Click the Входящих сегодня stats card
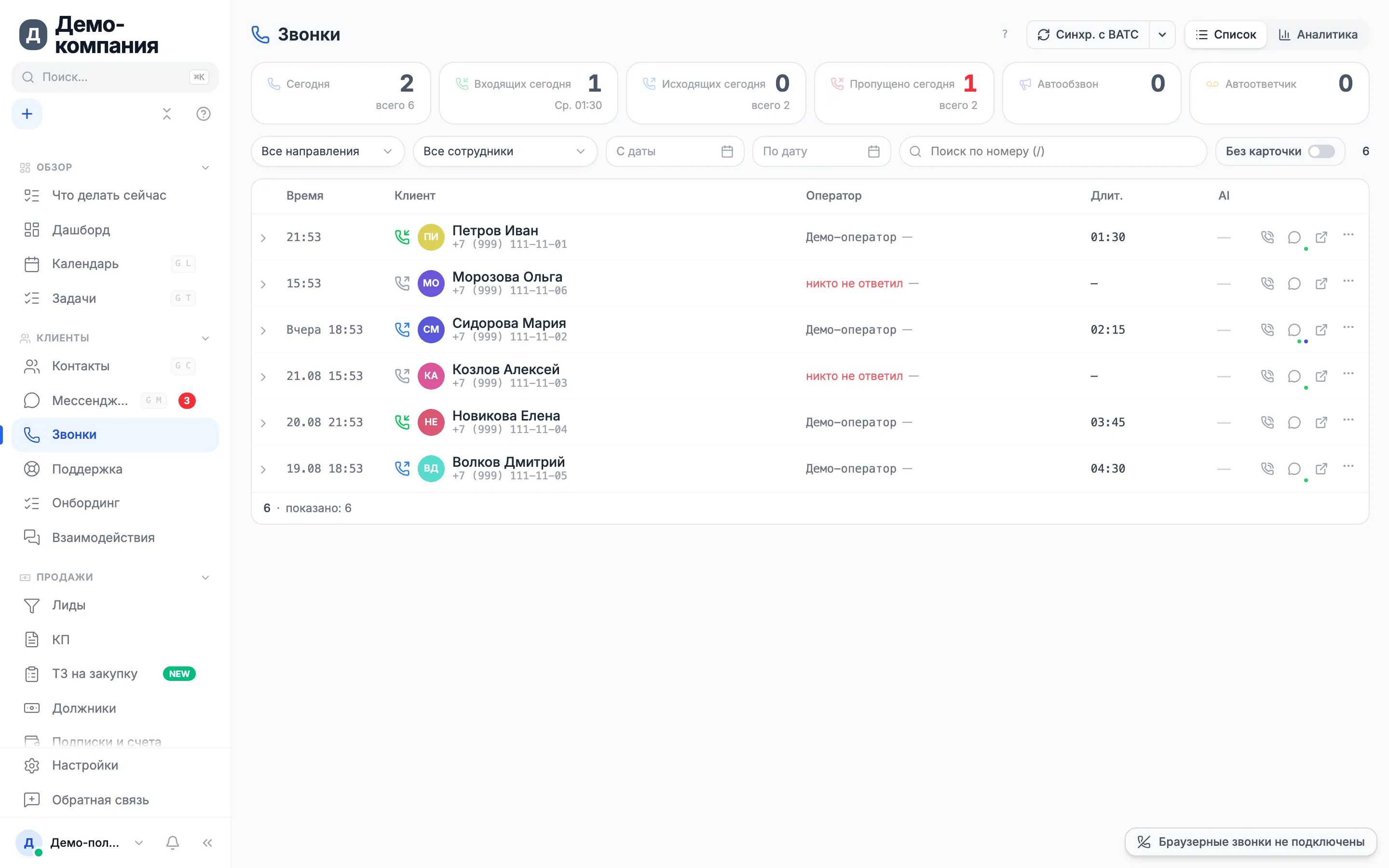This screenshot has width=1389, height=868. (529, 93)
